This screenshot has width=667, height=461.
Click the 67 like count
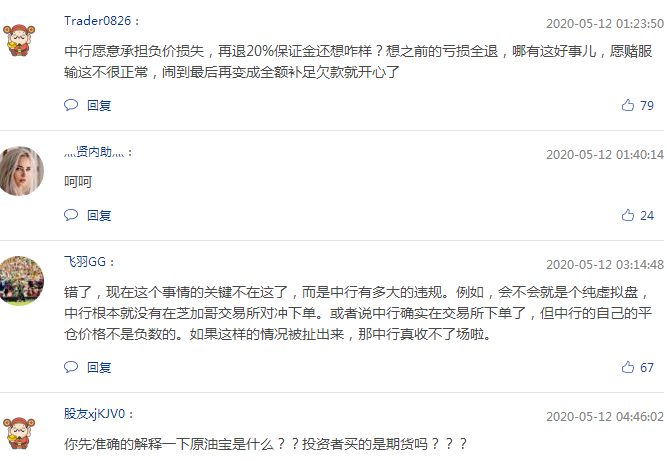[x=647, y=367]
